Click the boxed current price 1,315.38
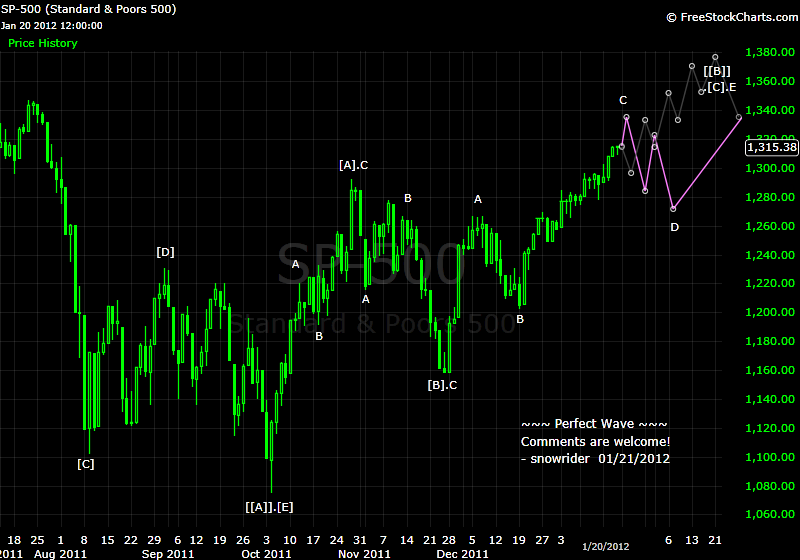This screenshot has width=800, height=560. (x=771, y=147)
